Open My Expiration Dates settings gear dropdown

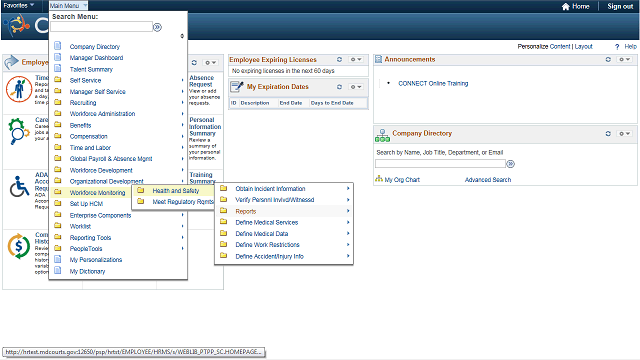pyautogui.click(x=356, y=87)
